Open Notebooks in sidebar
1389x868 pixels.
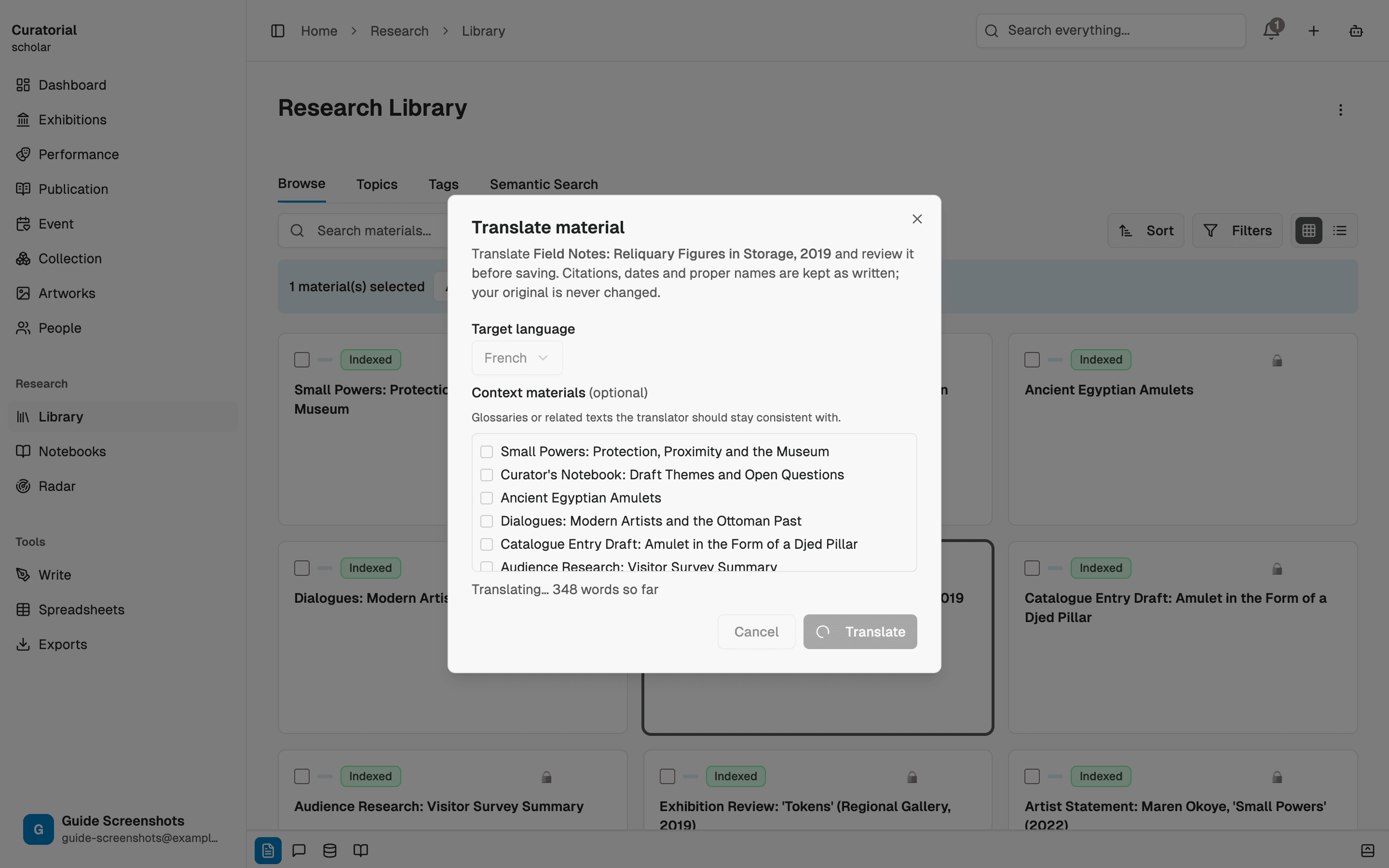pyautogui.click(x=122, y=452)
